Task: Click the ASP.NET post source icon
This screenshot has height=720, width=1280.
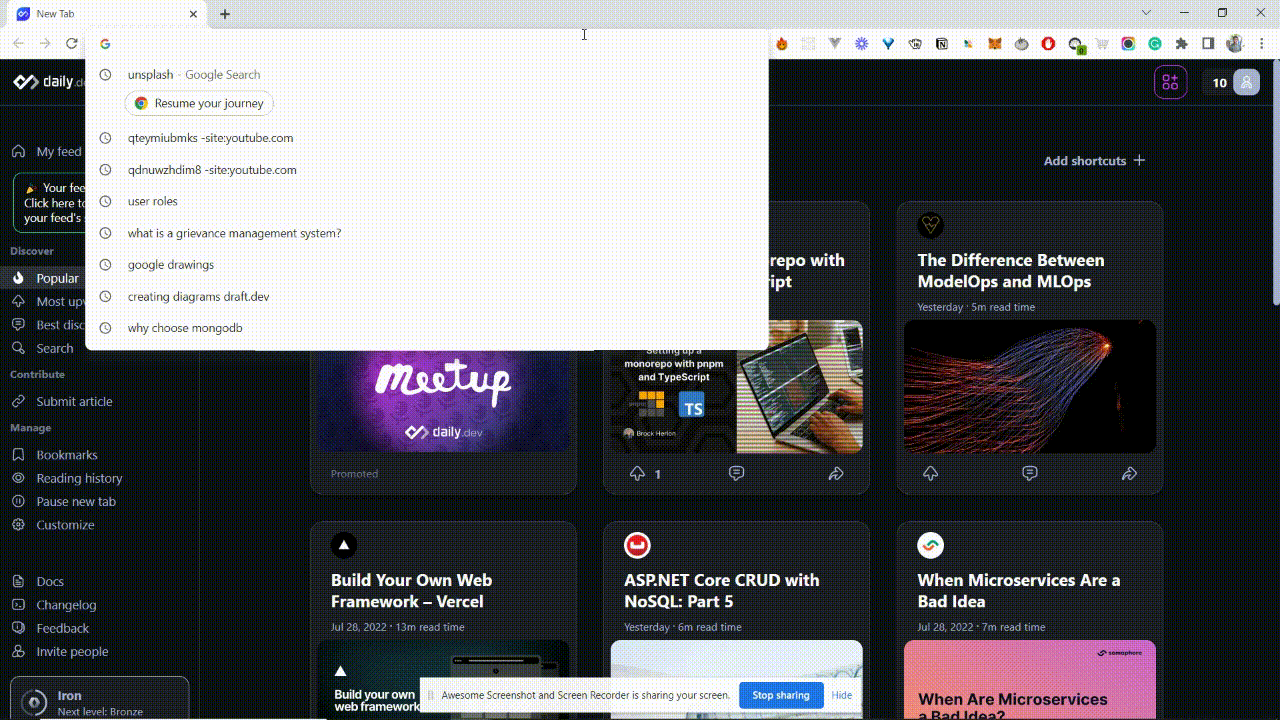Action: point(637,545)
